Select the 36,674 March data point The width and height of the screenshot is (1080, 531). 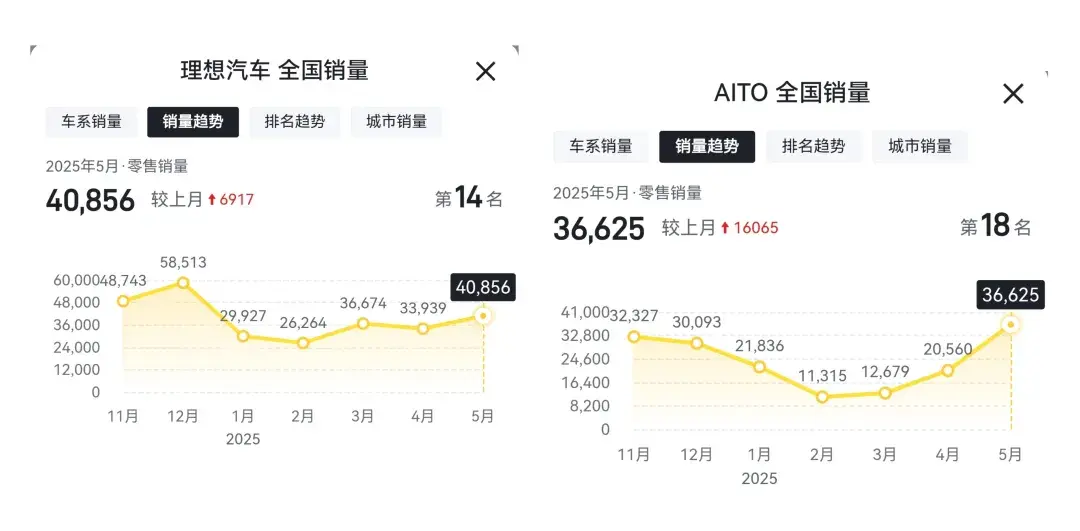363,324
